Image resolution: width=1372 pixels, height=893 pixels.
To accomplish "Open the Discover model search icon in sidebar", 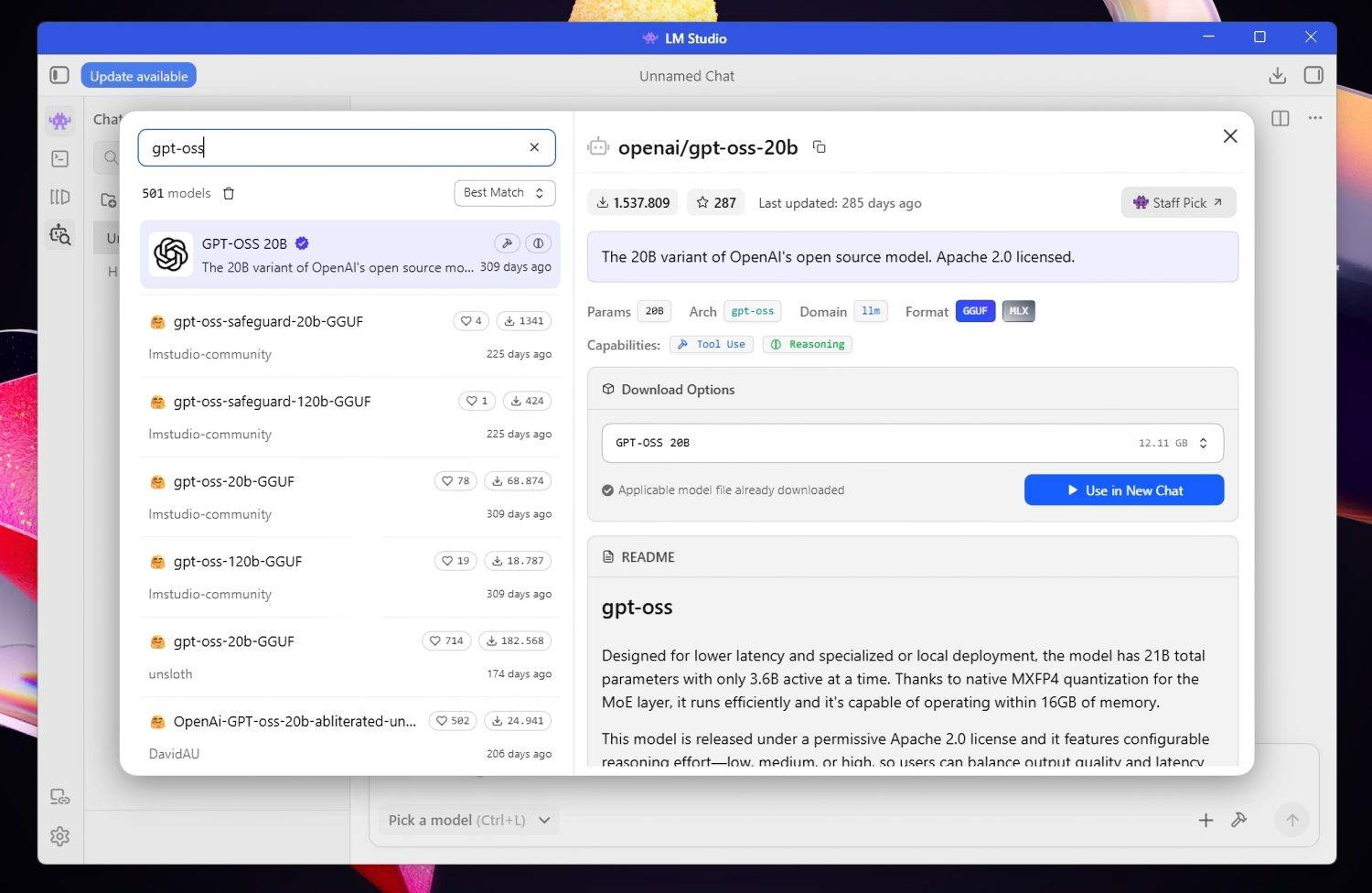I will click(x=60, y=235).
